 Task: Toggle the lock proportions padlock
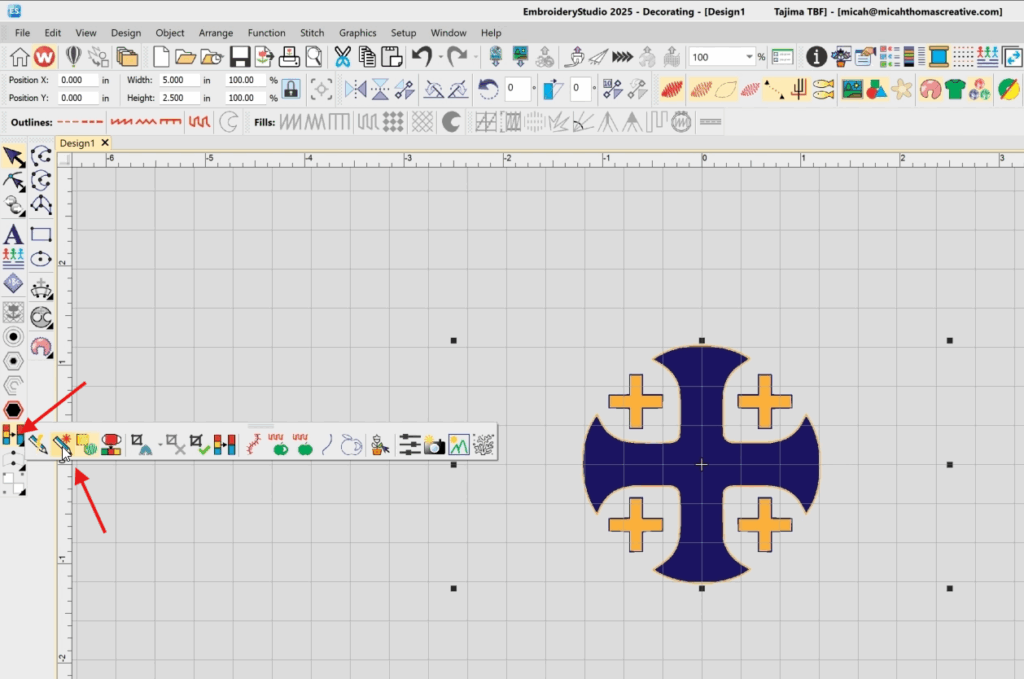pos(290,89)
